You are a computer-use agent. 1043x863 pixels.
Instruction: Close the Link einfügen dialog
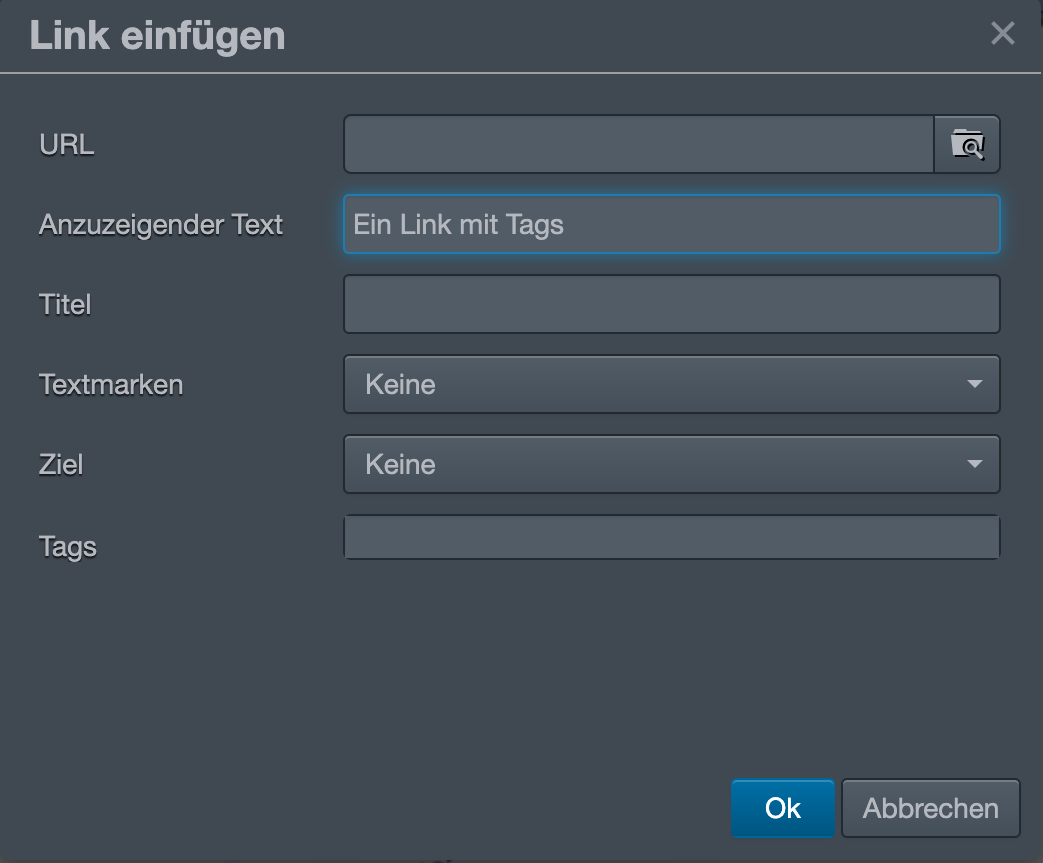point(1002,33)
